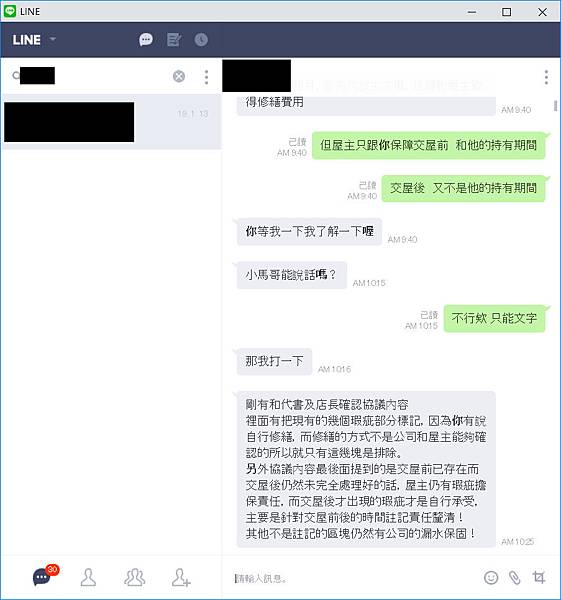Open the timeline clock icon
This screenshot has height=600, width=561.
[x=201, y=39]
